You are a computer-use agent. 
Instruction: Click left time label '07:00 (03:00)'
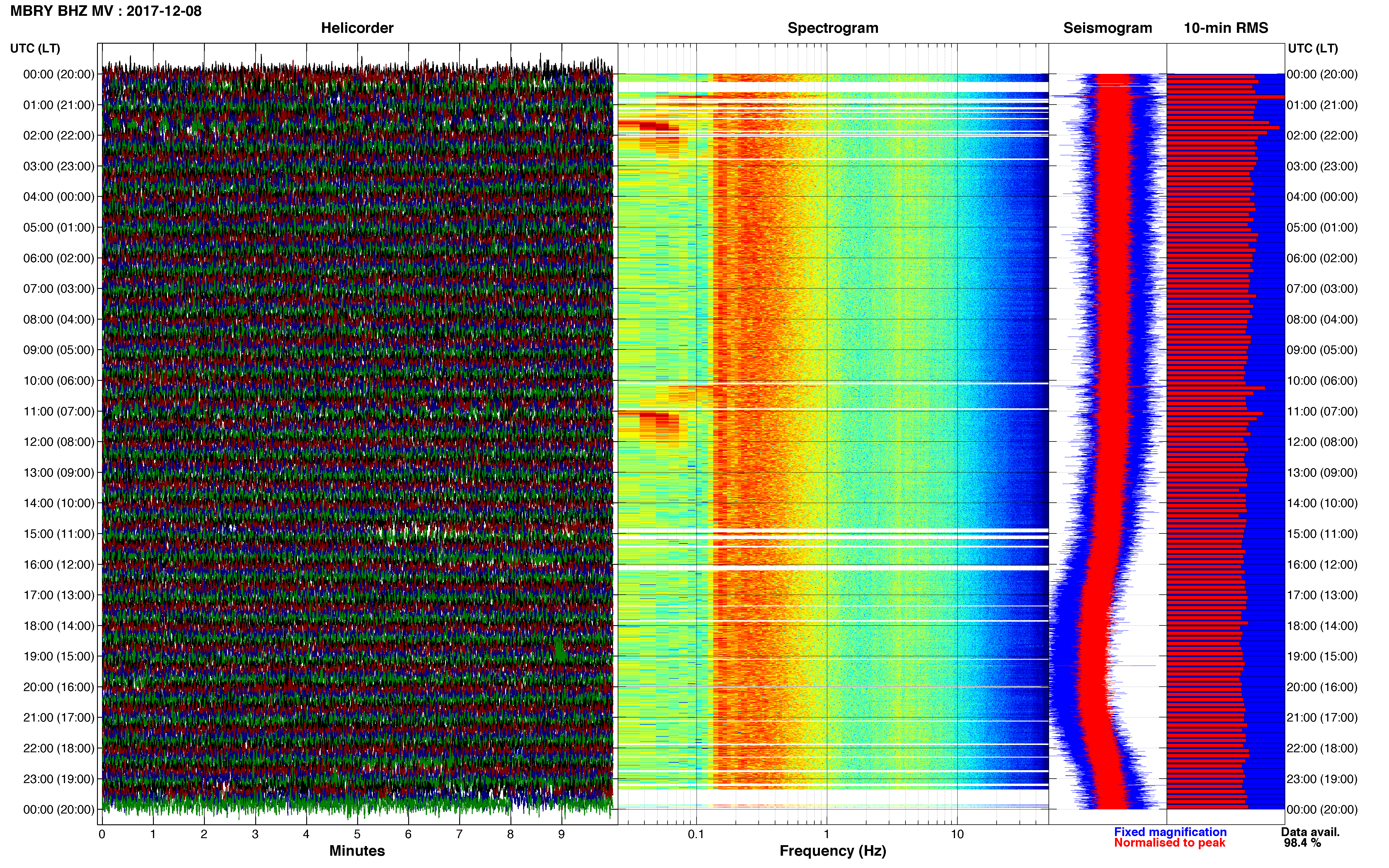[x=59, y=289]
